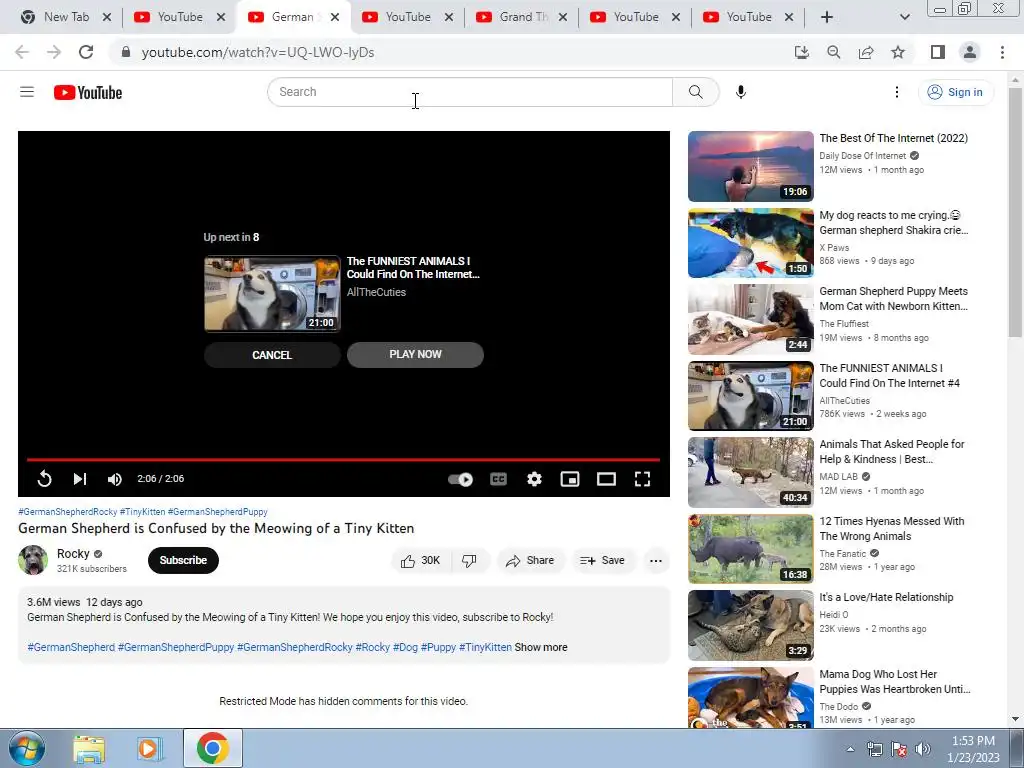Viewport: 1024px width, 768px height.
Task: Focus the YouTube search field
Action: coord(470,92)
